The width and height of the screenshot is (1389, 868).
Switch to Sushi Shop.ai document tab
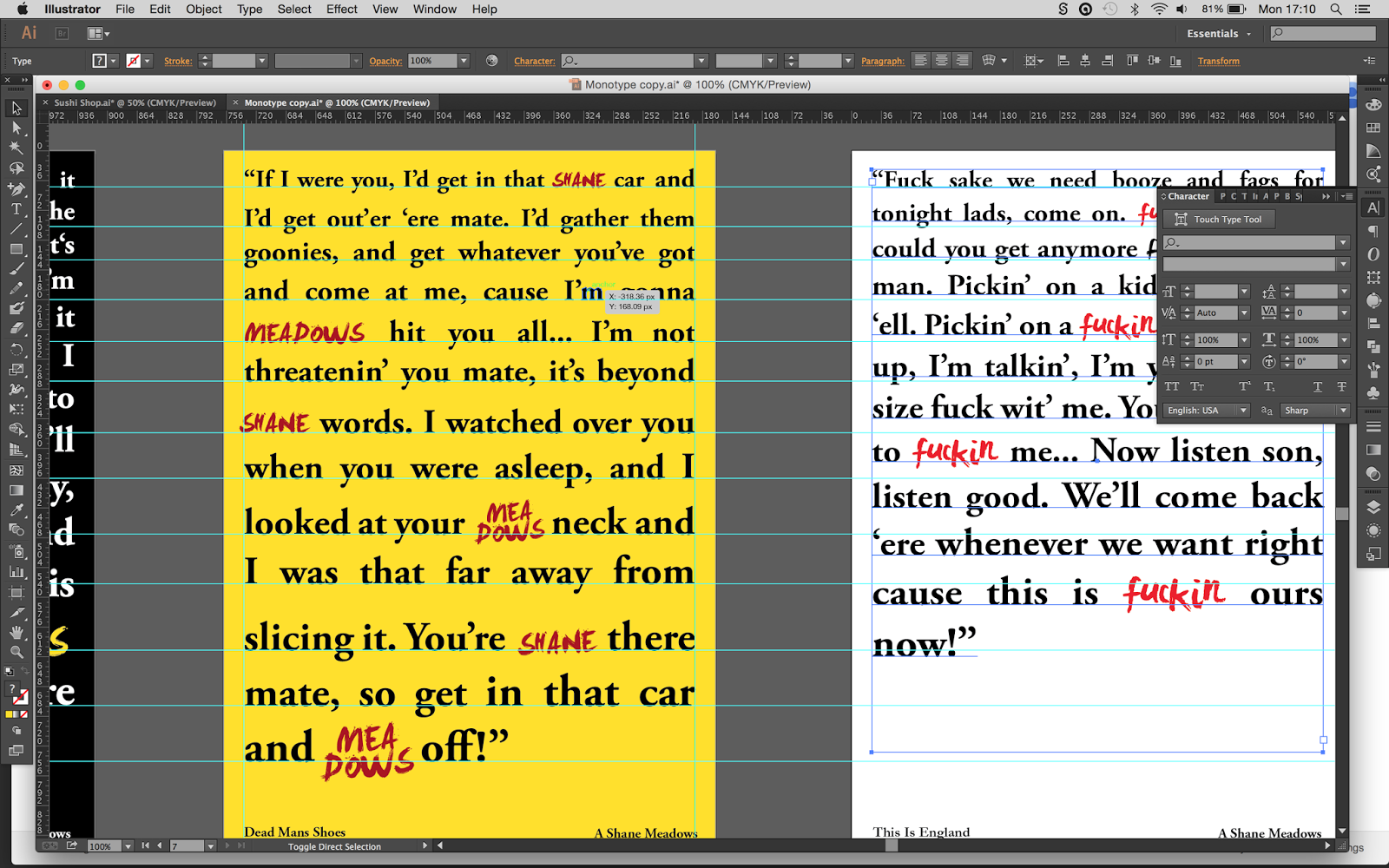(135, 102)
